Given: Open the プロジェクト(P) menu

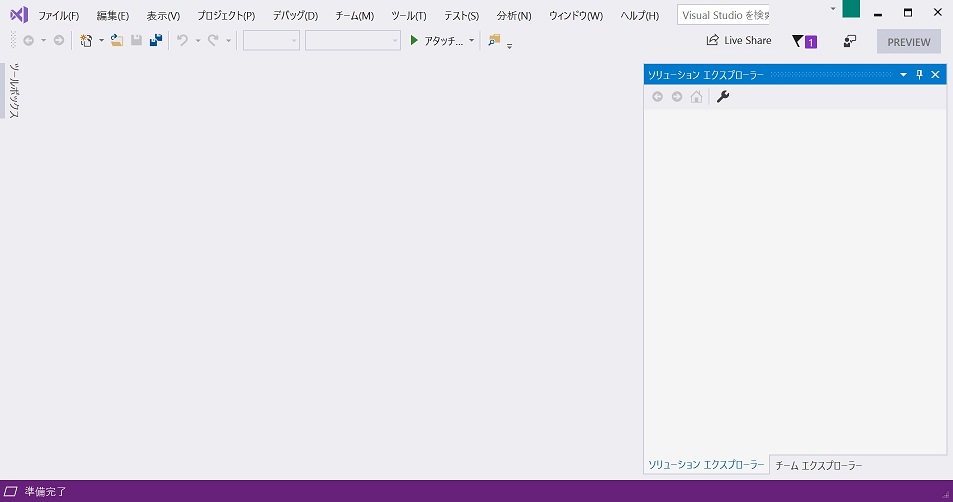Looking at the screenshot, I should (x=225, y=16).
